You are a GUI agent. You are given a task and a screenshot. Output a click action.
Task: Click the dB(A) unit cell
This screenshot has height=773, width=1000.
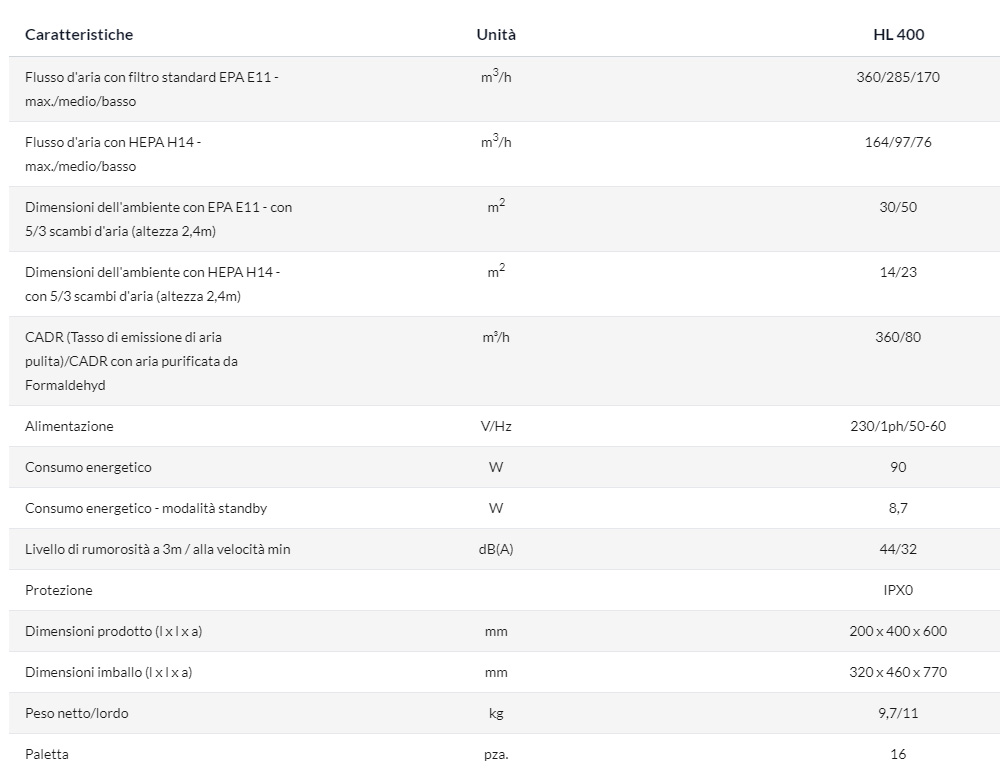496,549
